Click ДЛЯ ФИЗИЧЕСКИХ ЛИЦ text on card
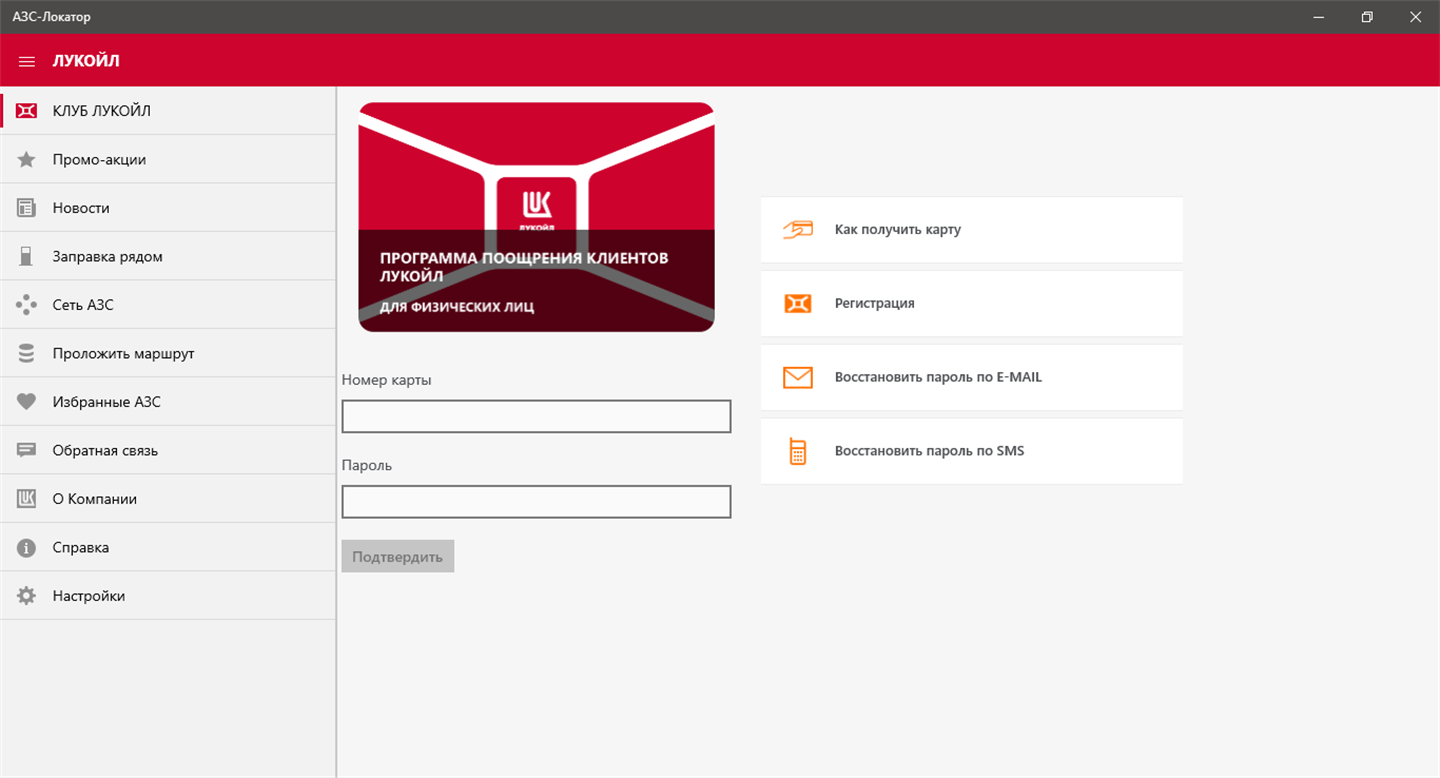 coord(457,307)
